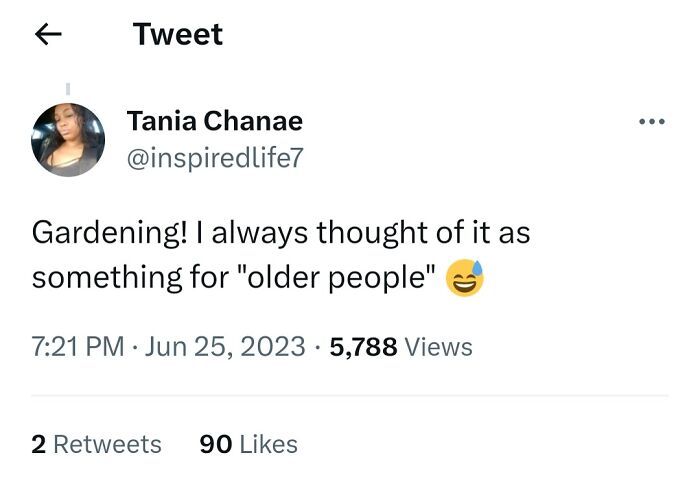Click the sweating smile emoji
Viewport: 700px width, 477px height.
(x=464, y=279)
